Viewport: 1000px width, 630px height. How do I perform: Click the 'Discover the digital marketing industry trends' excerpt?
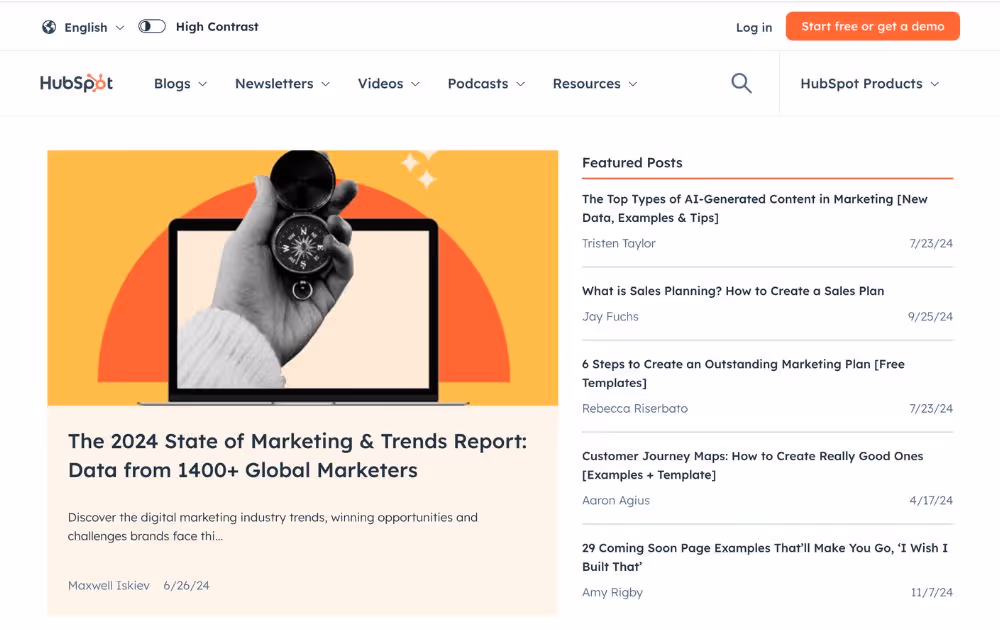(x=272, y=526)
